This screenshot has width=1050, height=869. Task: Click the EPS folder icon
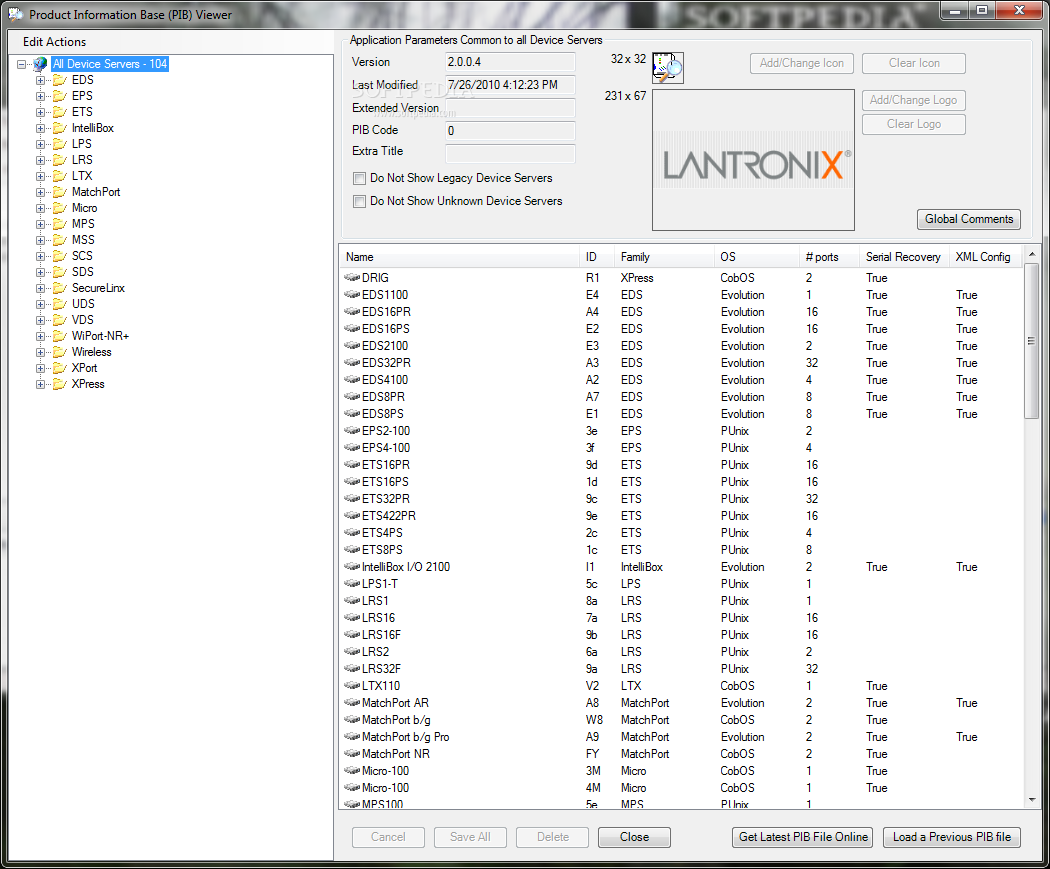point(60,96)
